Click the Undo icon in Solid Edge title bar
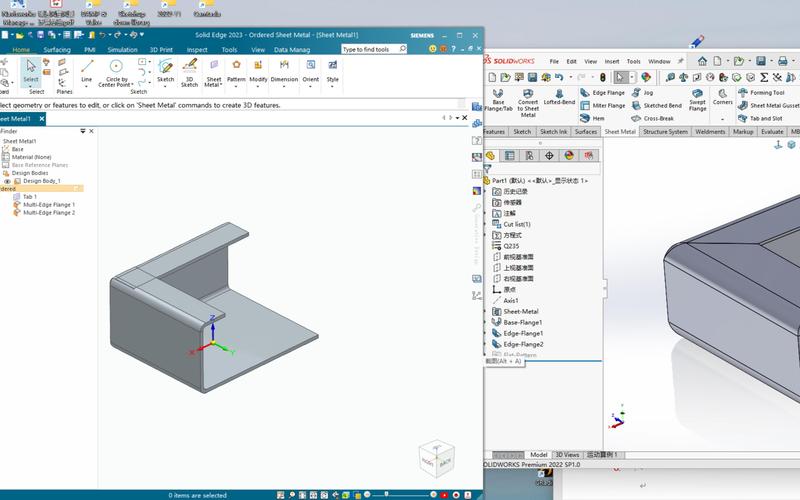The width and height of the screenshot is (800, 500). click(102, 35)
